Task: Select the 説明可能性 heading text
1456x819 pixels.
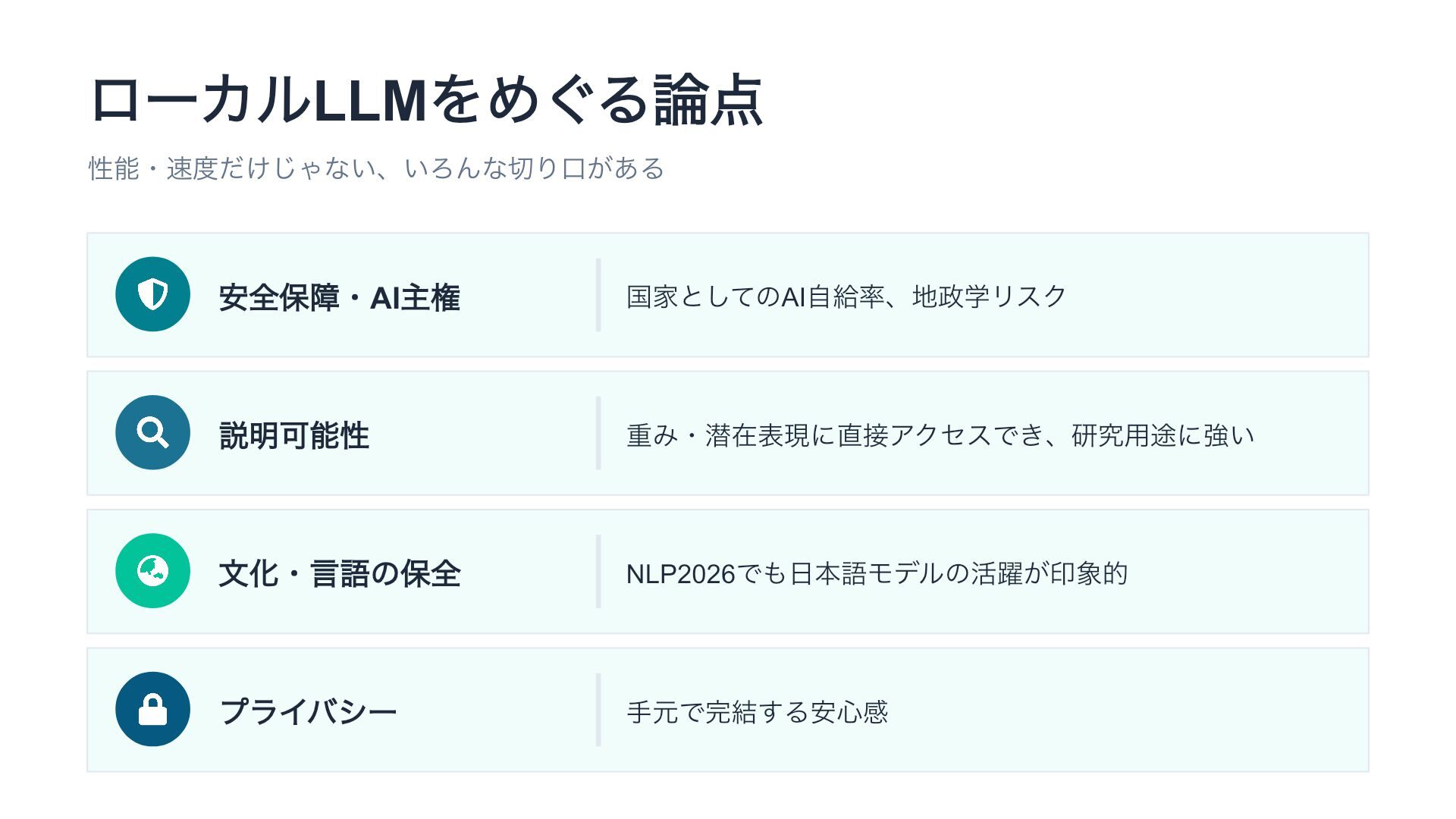Action: [294, 436]
